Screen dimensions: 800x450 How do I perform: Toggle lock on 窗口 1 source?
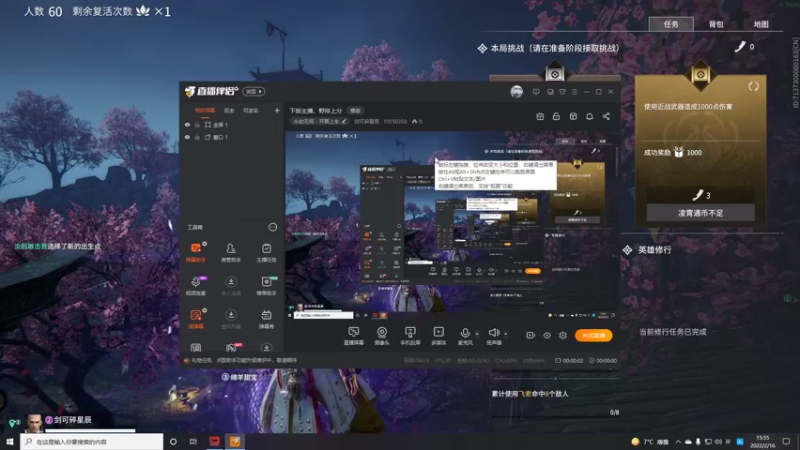tap(197, 137)
